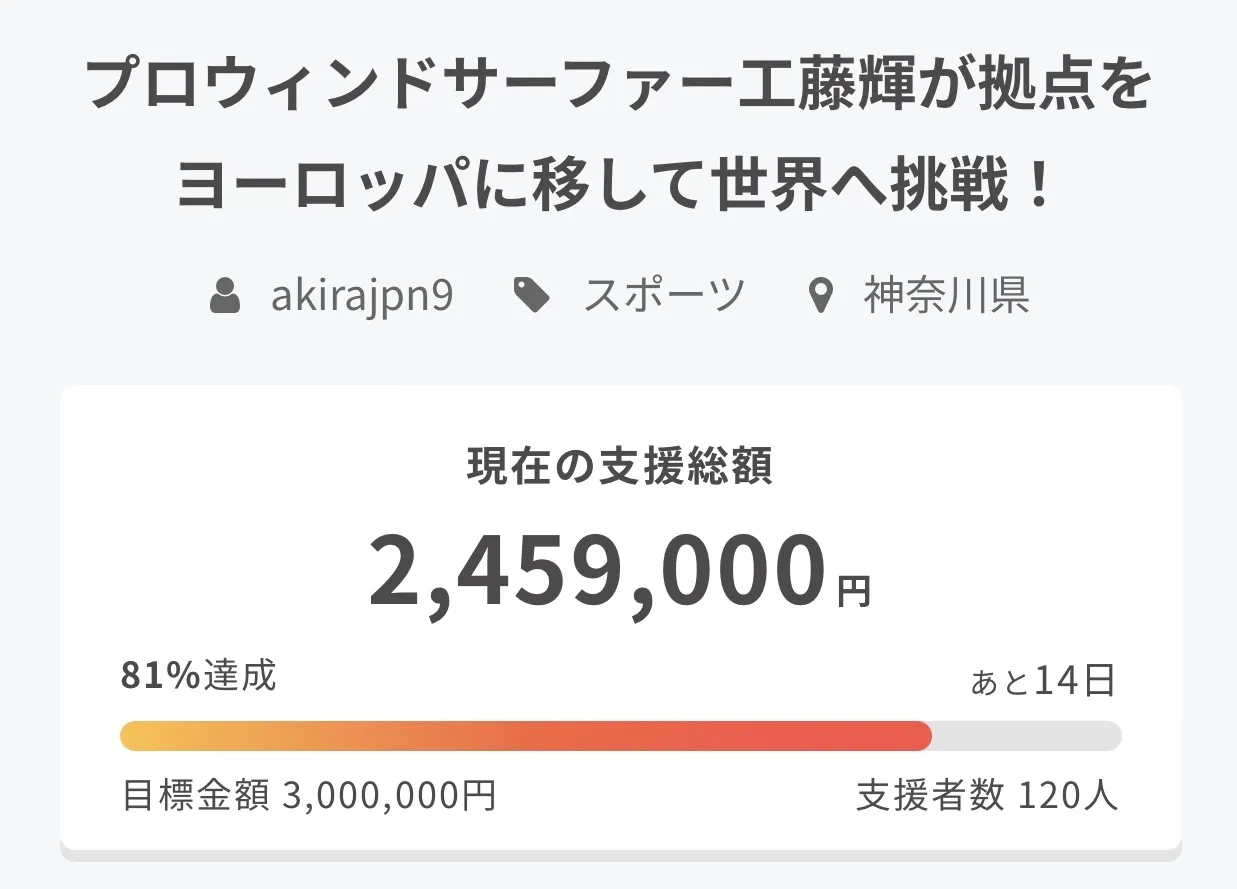Click the orange filled part of progress bar
Screen dimensions: 1237x889
(x=525, y=736)
